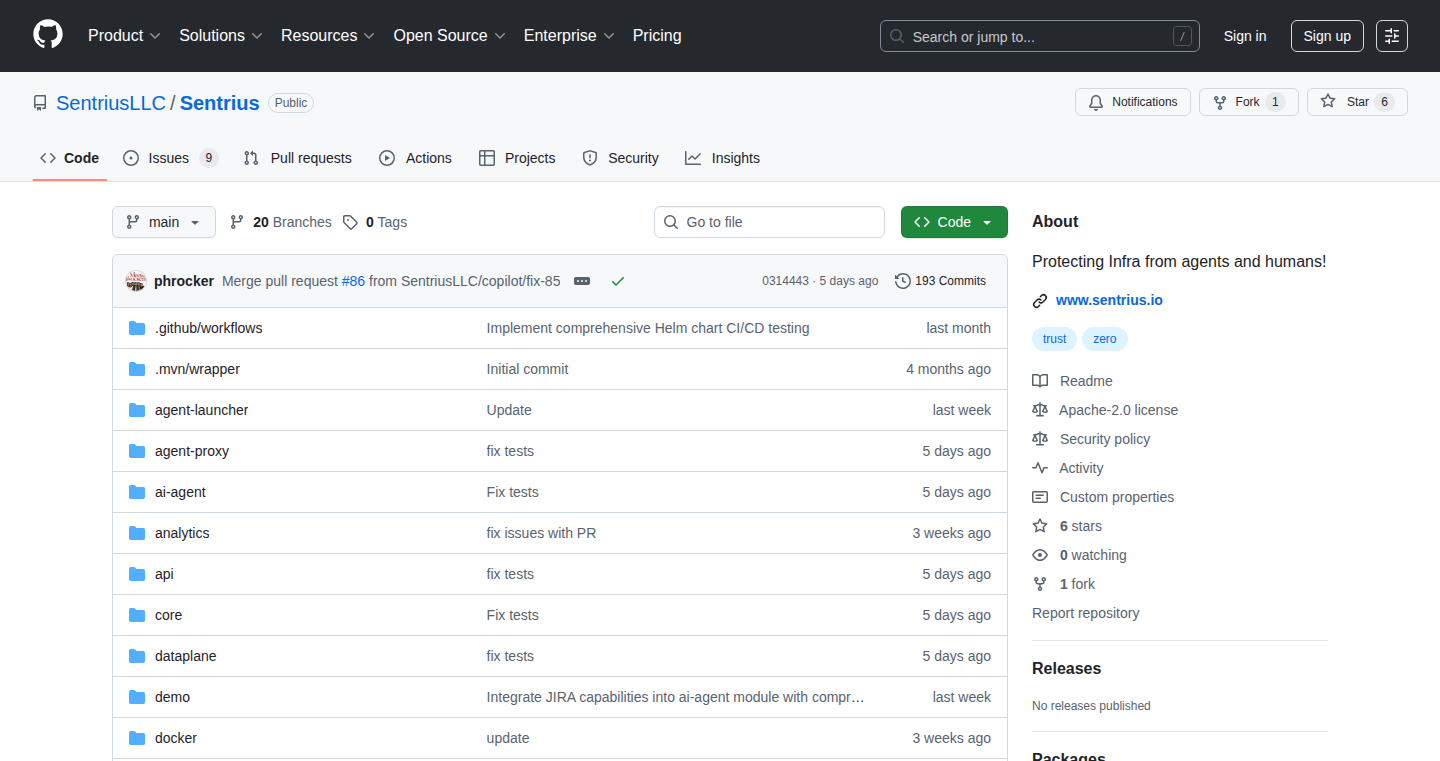The image size is (1440, 761).
Task: Open the SentriusLLC organization link
Action: [111, 103]
